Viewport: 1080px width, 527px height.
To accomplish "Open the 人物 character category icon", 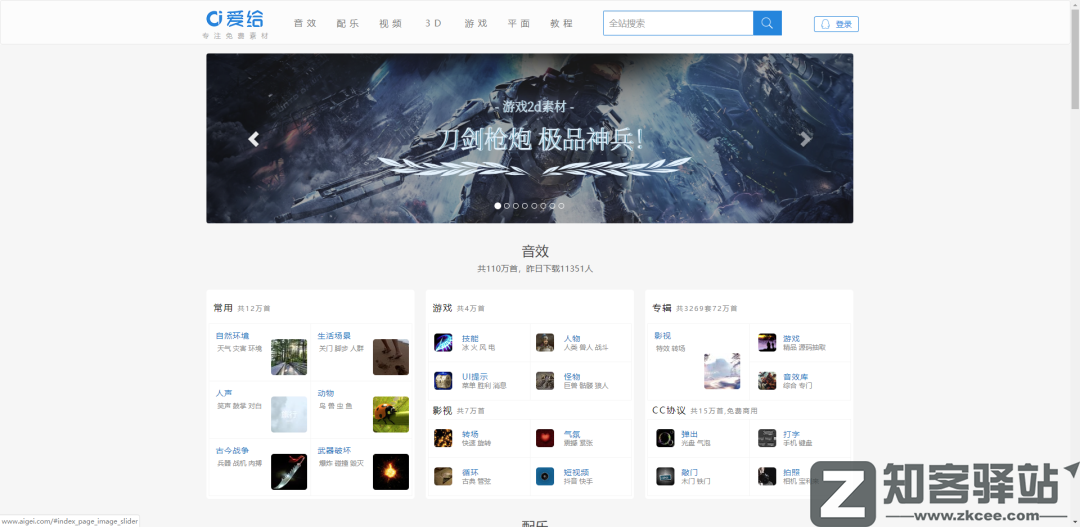I will [x=545, y=342].
